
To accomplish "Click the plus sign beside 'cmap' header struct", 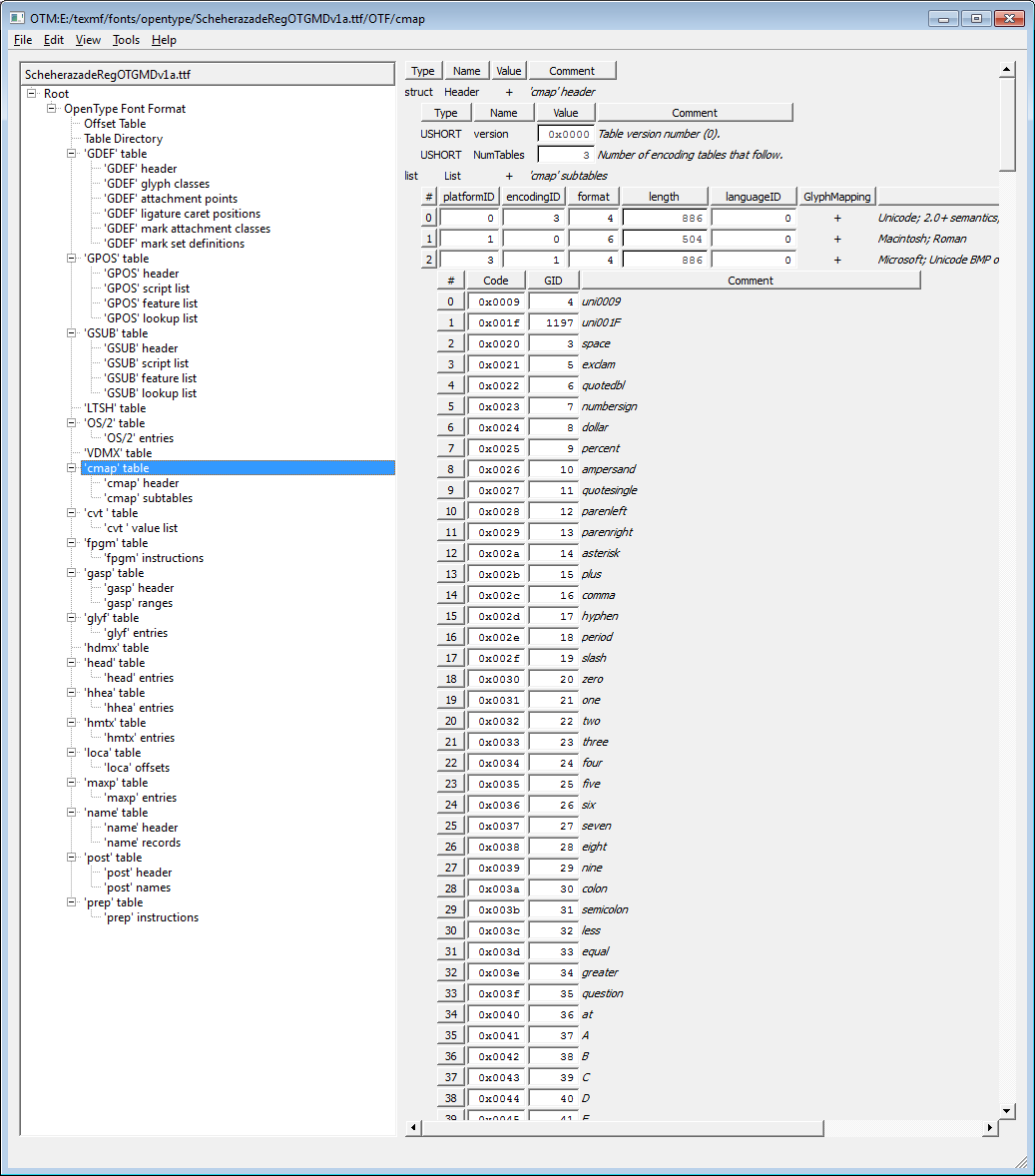I will click(x=509, y=92).
